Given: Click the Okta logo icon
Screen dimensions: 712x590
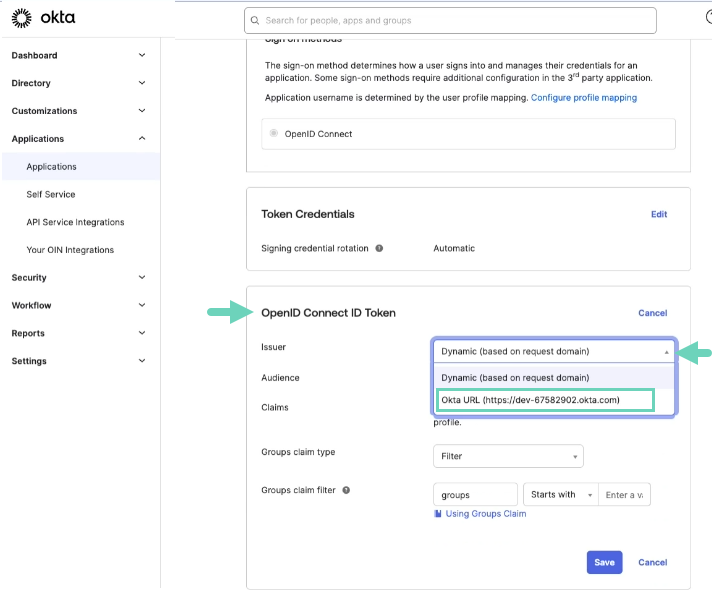Looking at the screenshot, I should pyautogui.click(x=20, y=18).
